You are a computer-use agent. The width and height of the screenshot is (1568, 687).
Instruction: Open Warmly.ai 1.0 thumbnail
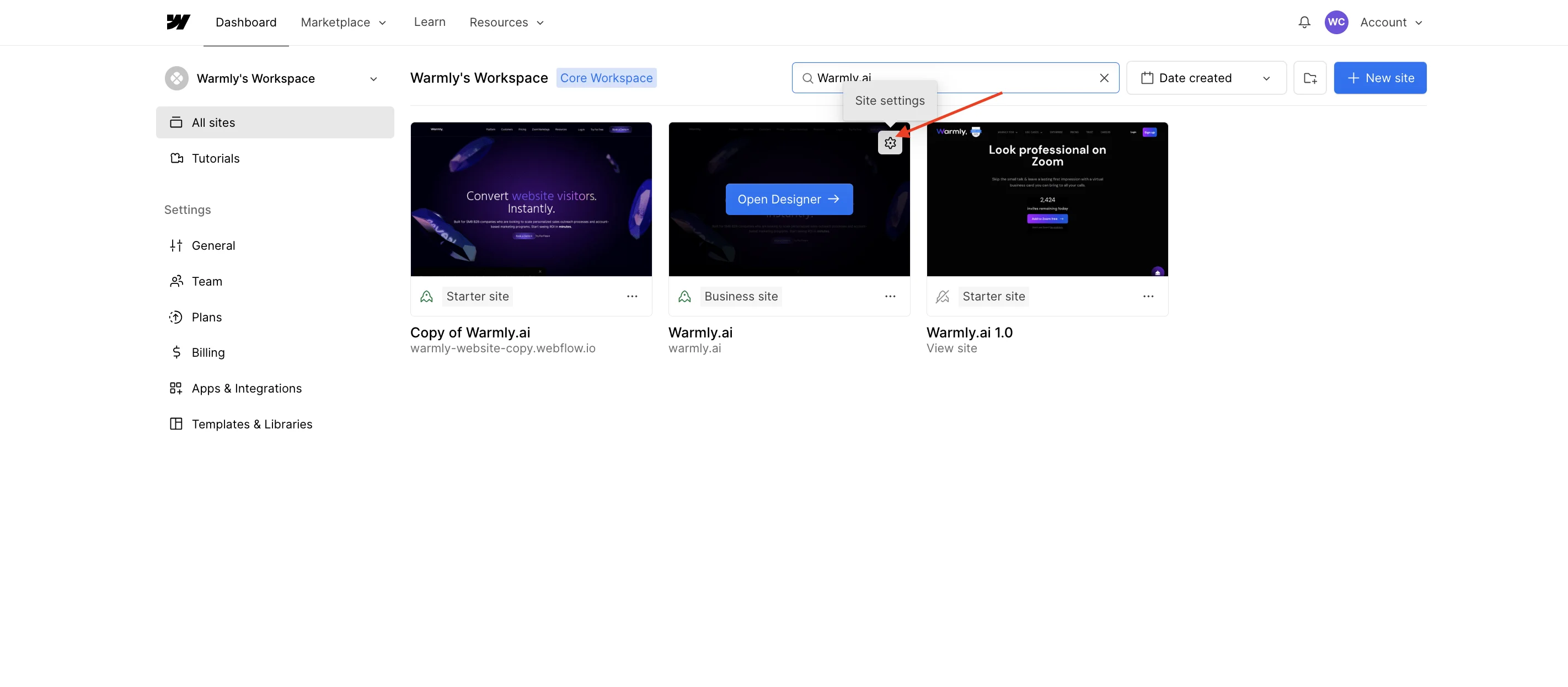1047,199
